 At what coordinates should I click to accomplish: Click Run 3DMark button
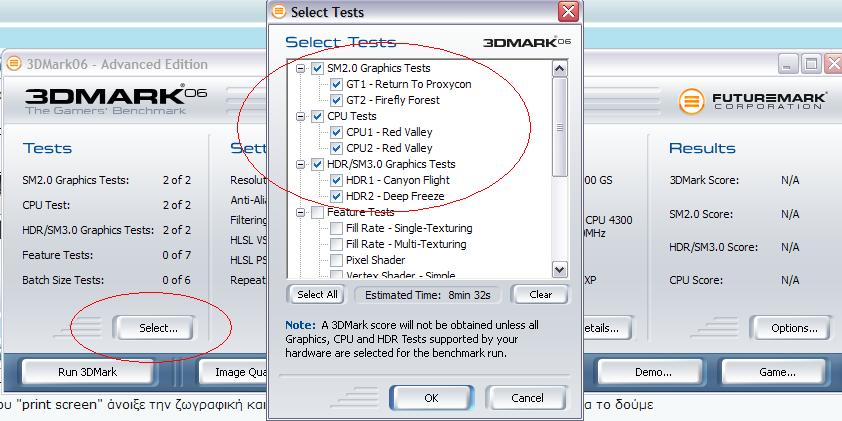(88, 372)
